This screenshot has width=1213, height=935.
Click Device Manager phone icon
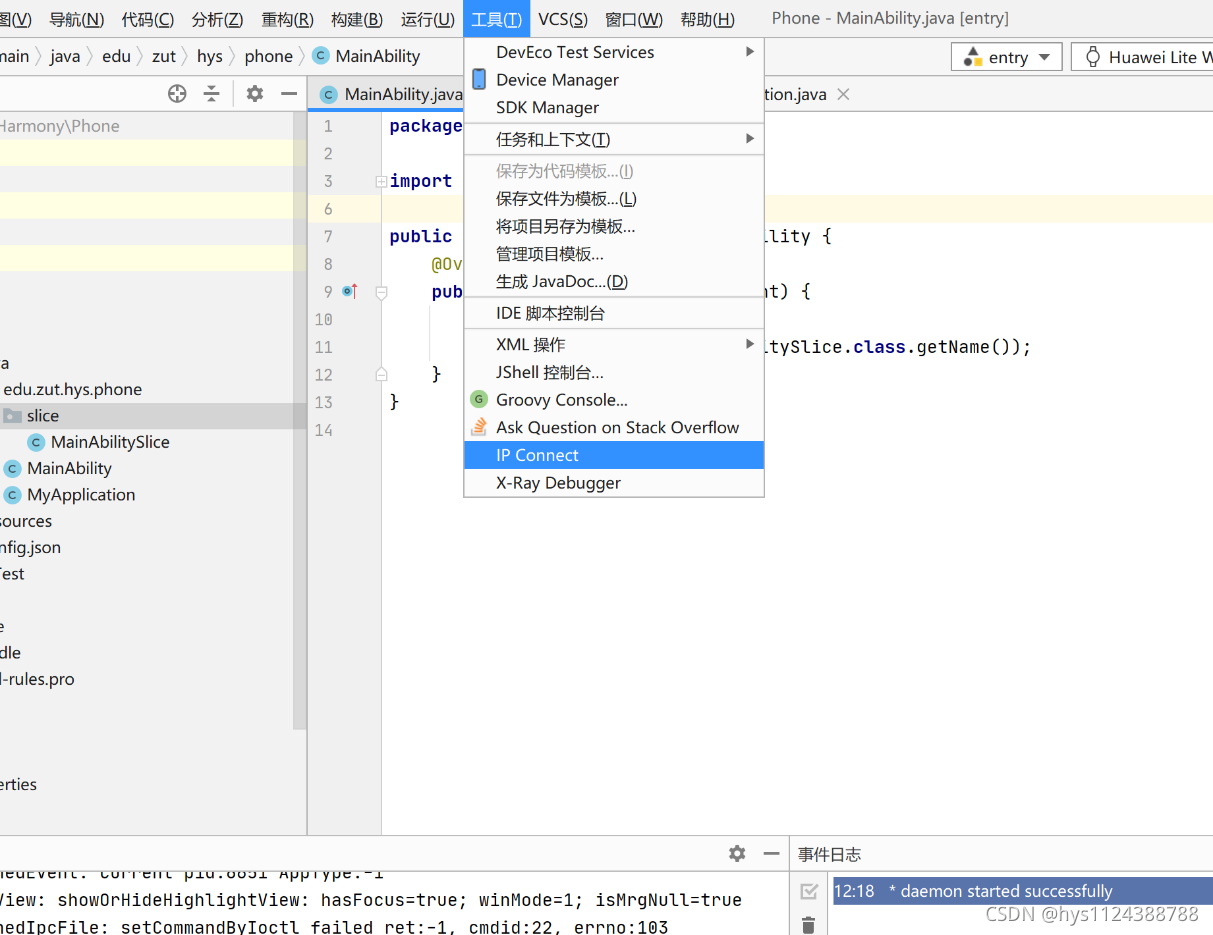479,79
